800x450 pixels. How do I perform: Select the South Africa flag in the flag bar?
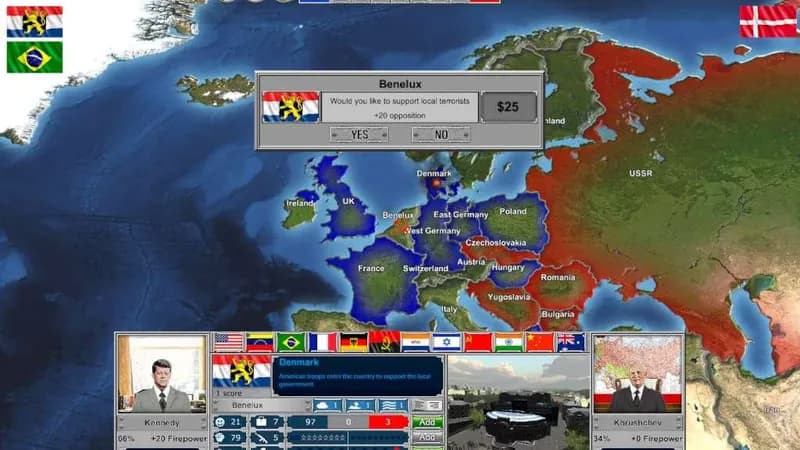[415, 342]
